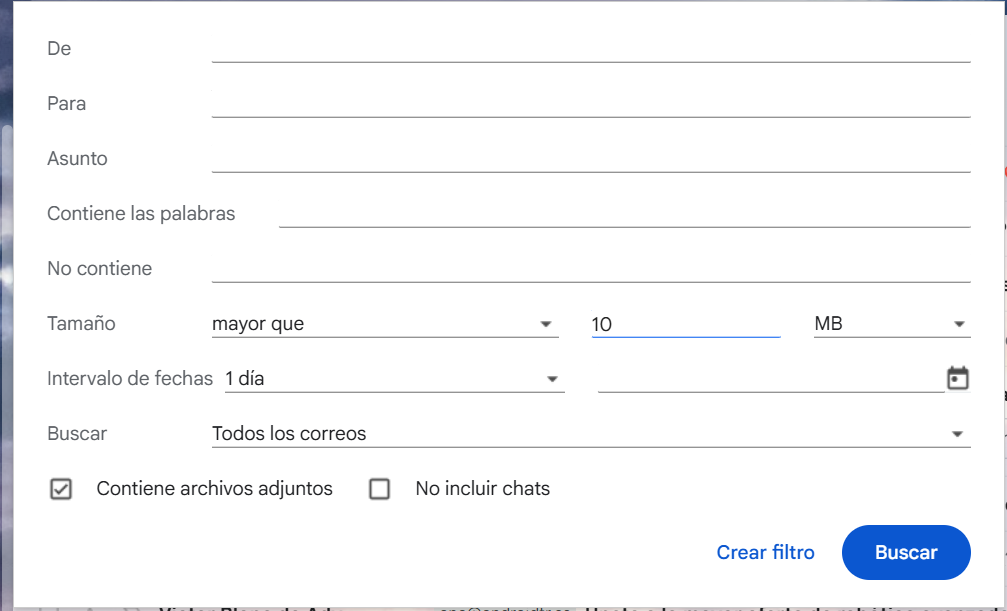This screenshot has height=611, width=1007.
Task: Click the arrow beside 'Todos los correos'
Action: click(x=957, y=434)
